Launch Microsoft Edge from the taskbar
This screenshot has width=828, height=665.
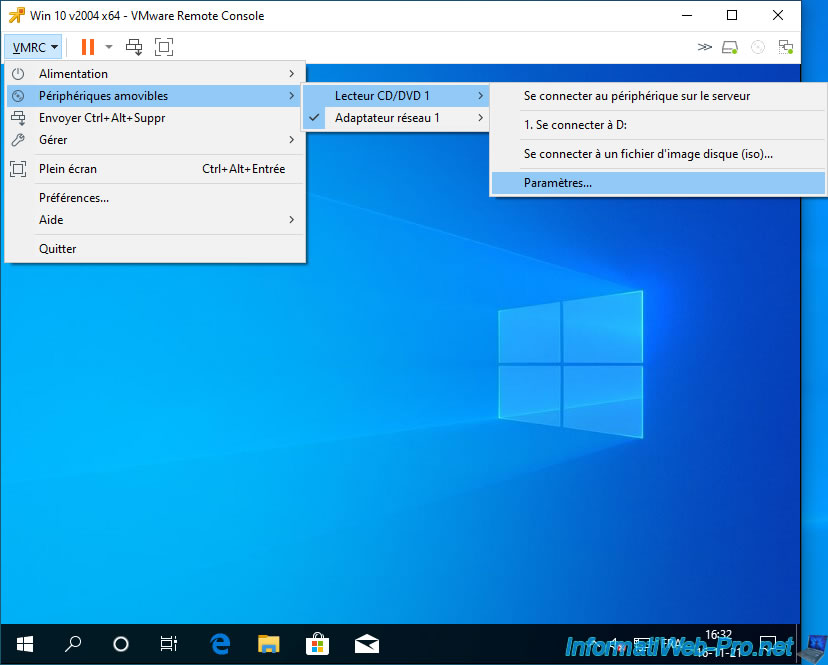pos(220,644)
